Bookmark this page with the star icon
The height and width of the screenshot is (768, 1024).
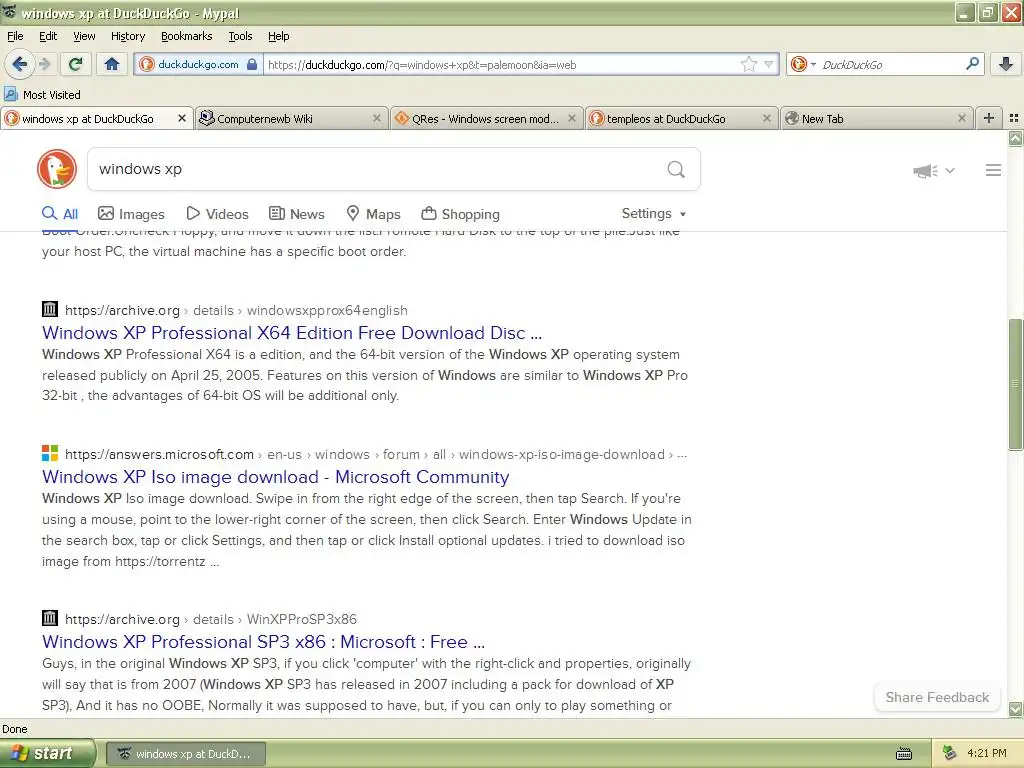click(x=748, y=64)
